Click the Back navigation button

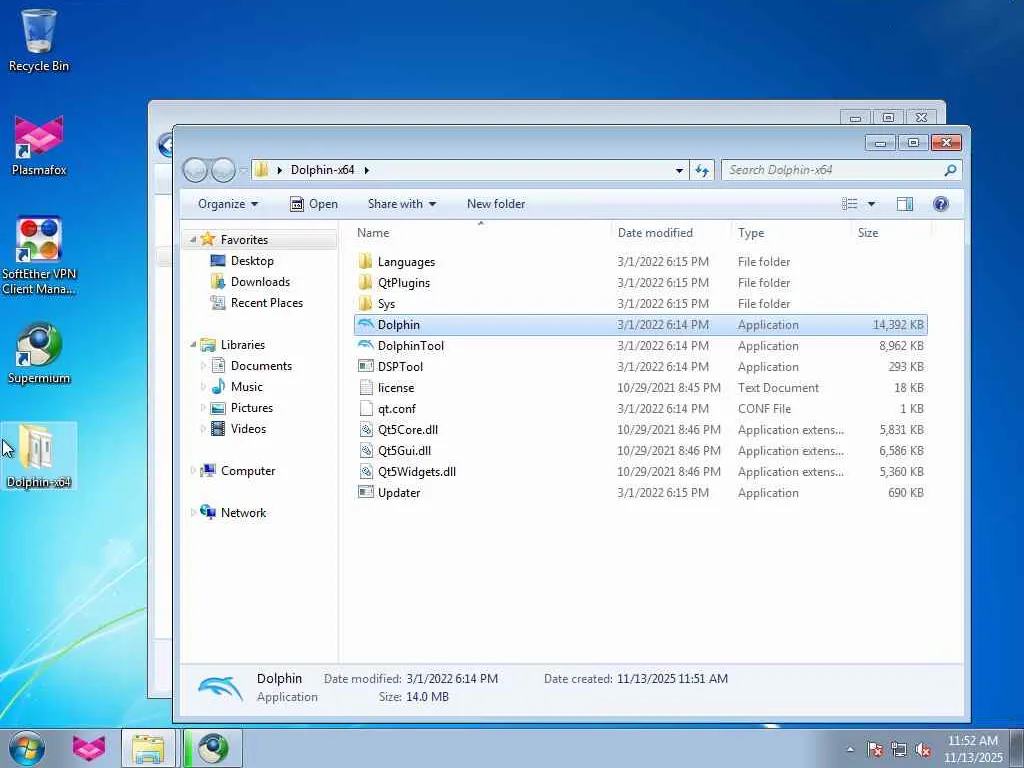click(195, 170)
